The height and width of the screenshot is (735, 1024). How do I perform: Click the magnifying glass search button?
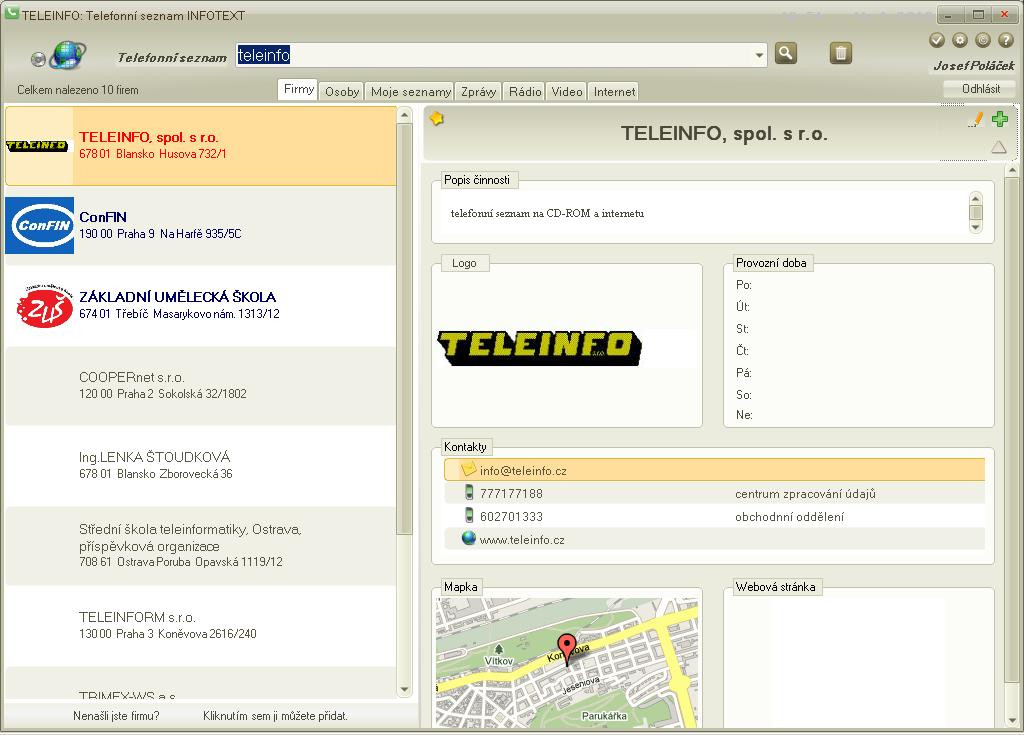point(786,54)
